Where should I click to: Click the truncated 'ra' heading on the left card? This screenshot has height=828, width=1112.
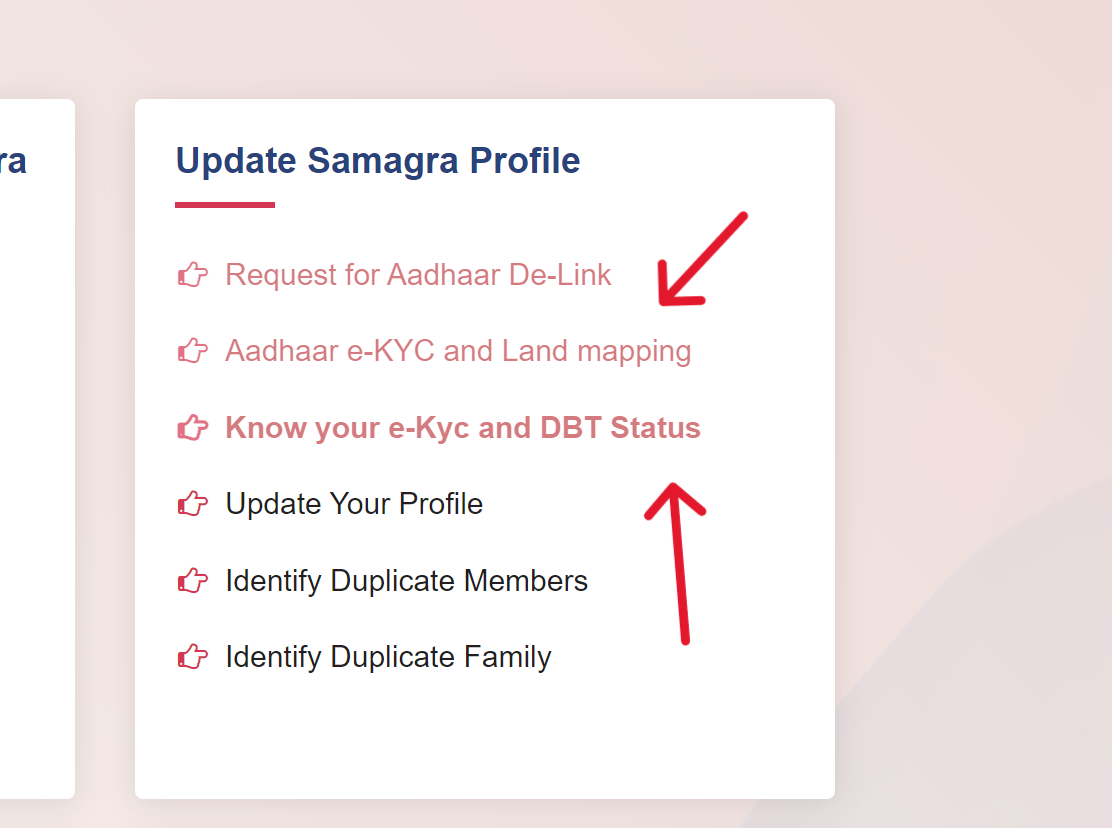coord(14,160)
